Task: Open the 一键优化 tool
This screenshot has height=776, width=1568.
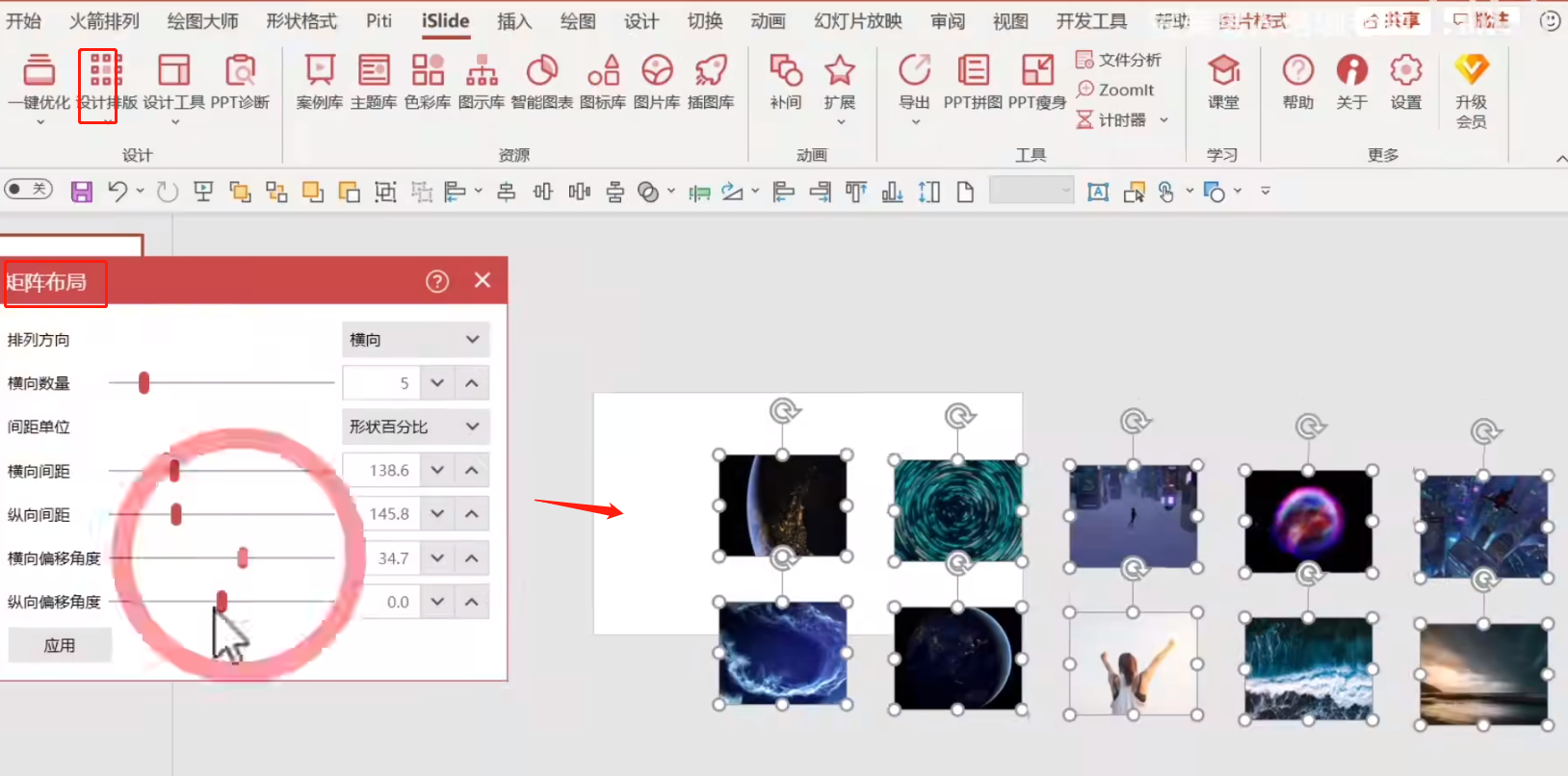Action: tap(39, 87)
